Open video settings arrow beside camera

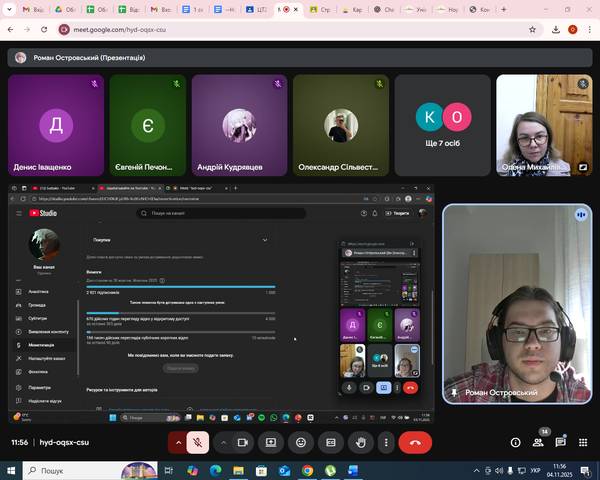(222, 442)
